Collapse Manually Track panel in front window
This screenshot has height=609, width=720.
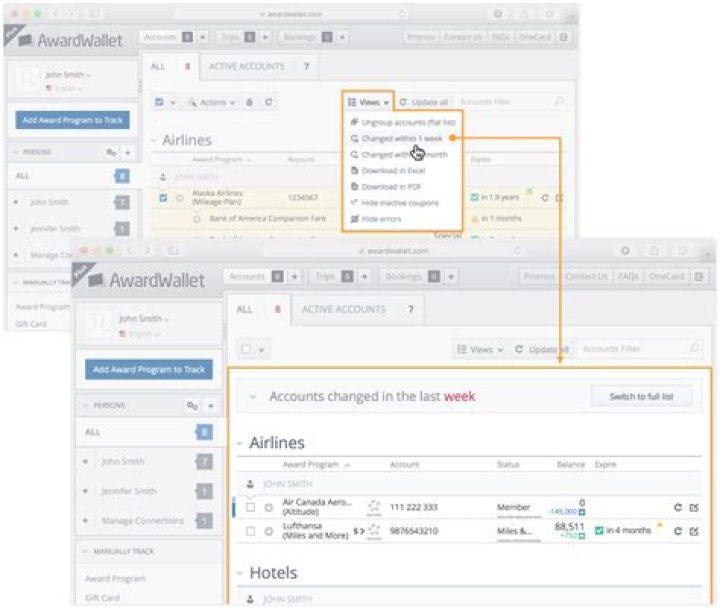(85, 551)
